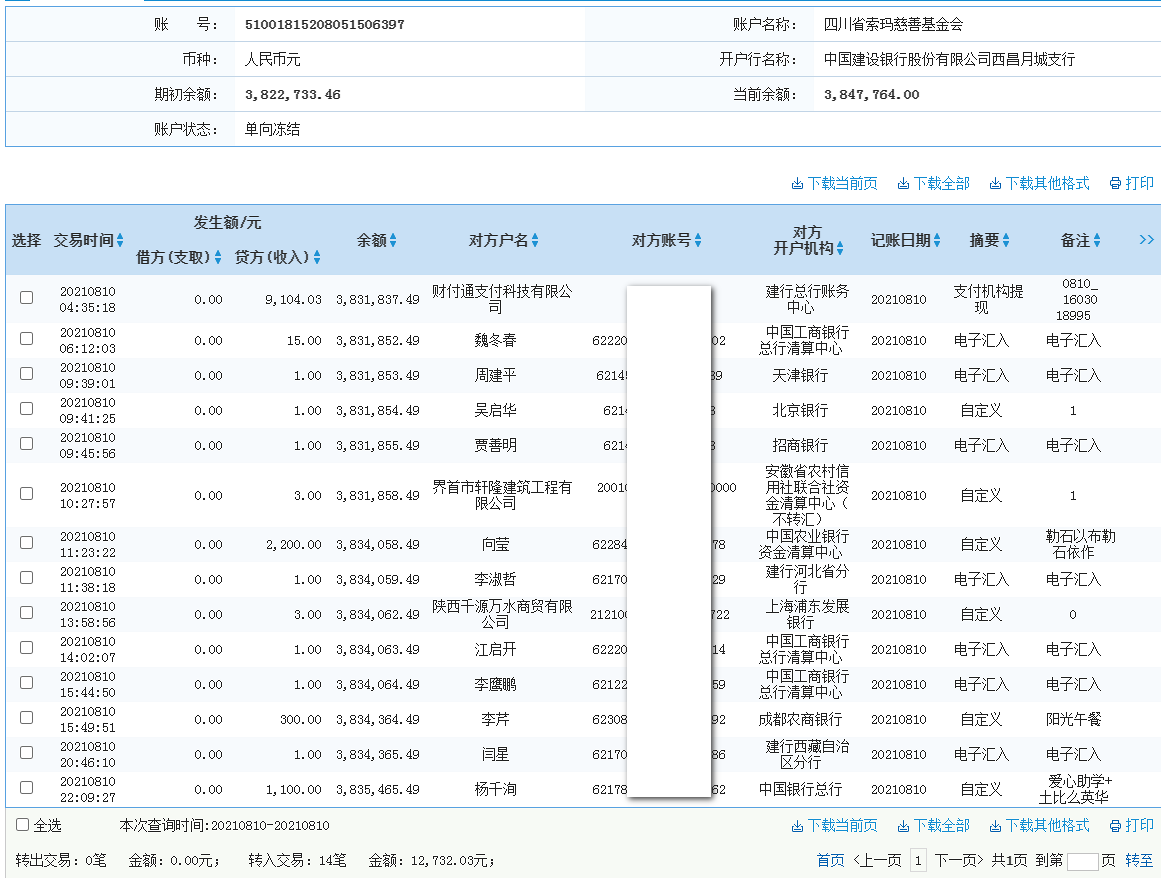Screen dimensions: 1161x878
Task: Click the top 打印 print icon
Action: point(1131,184)
